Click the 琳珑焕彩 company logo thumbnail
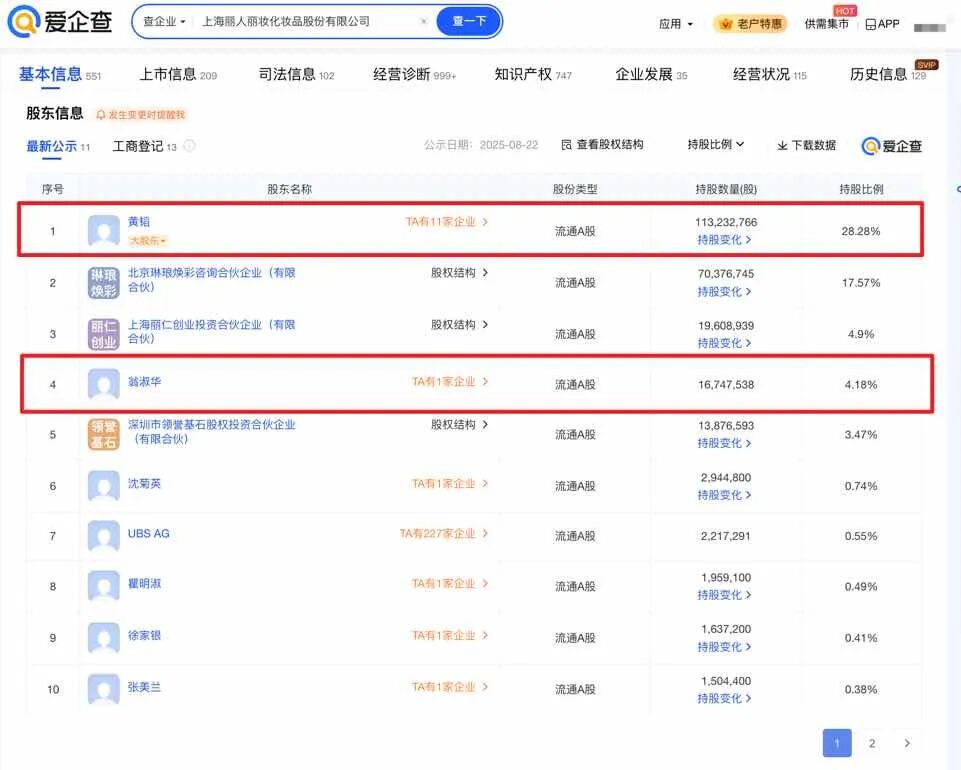The height and width of the screenshot is (770, 961). (103, 282)
